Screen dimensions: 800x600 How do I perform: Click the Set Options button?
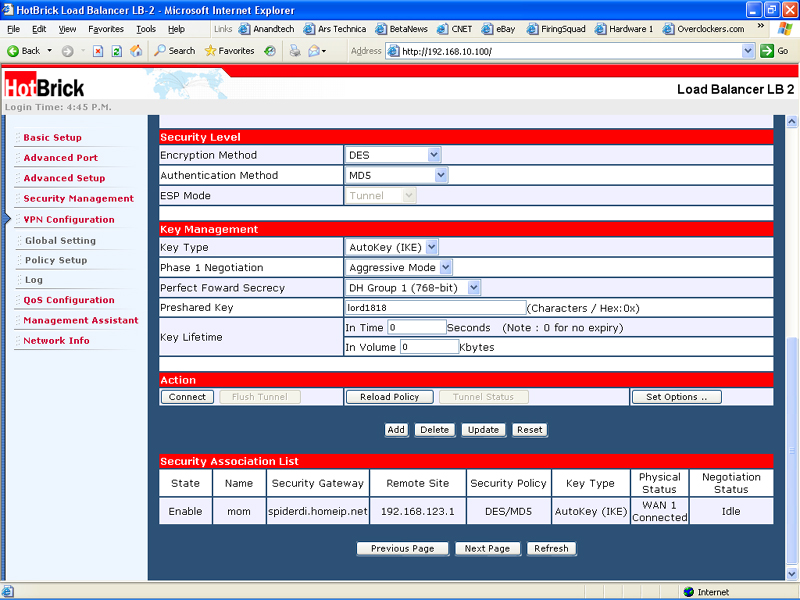coord(677,397)
